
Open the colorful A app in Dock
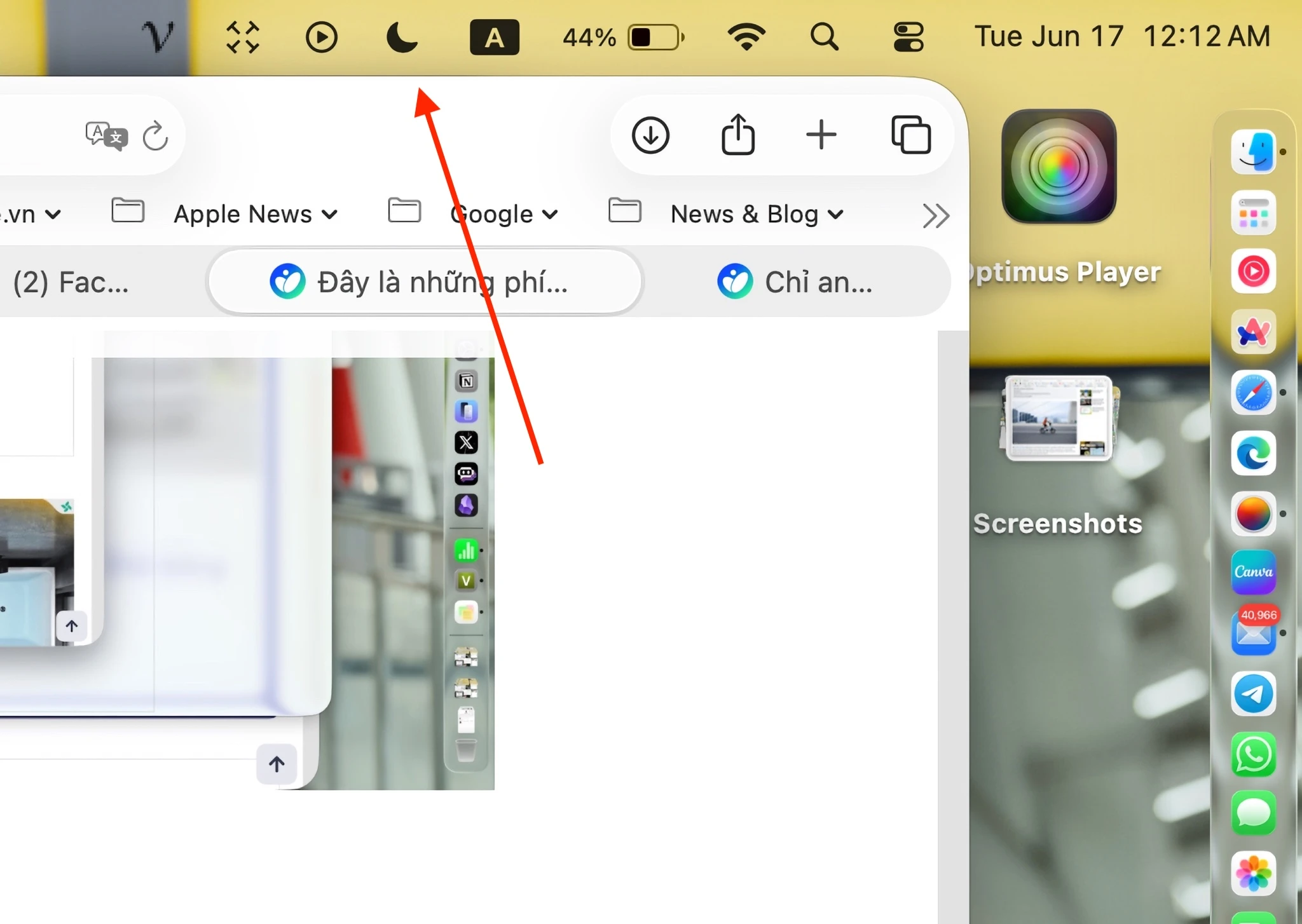pos(1253,332)
